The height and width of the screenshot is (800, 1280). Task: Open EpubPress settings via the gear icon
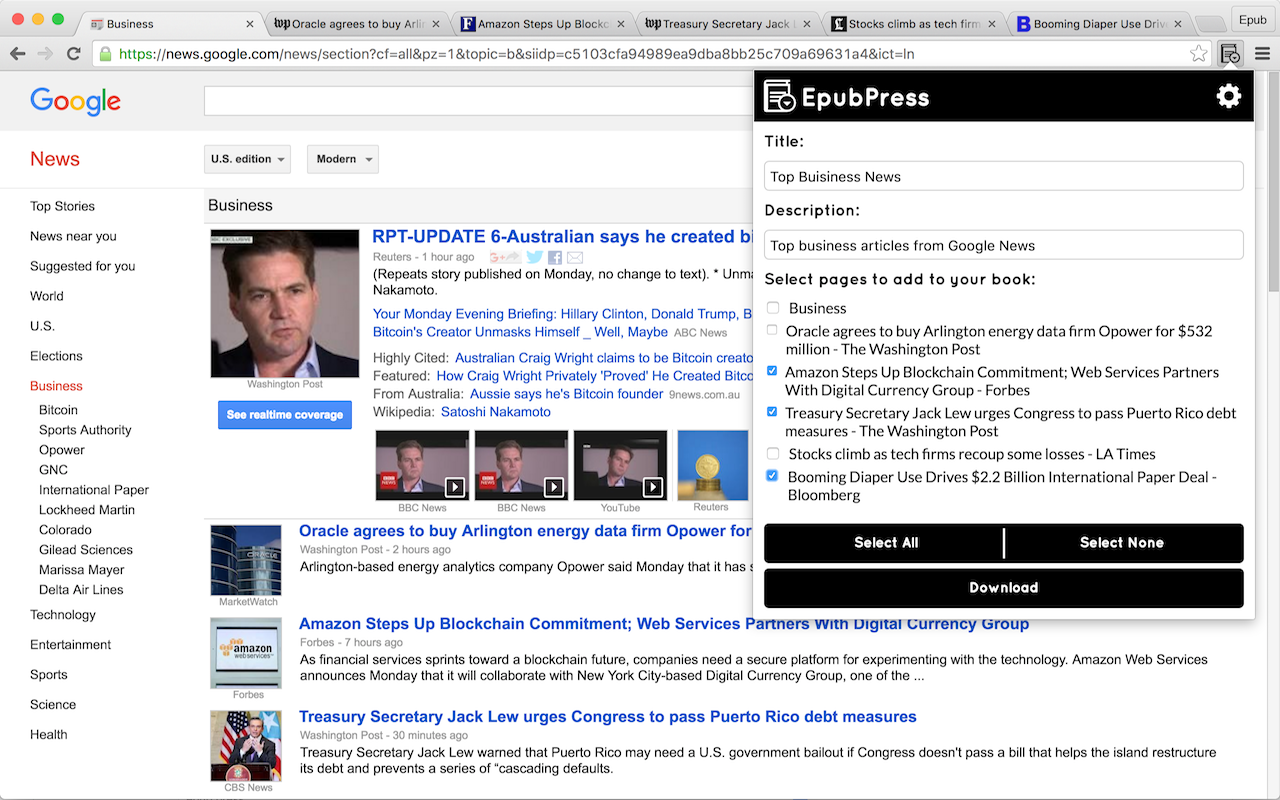[1228, 95]
